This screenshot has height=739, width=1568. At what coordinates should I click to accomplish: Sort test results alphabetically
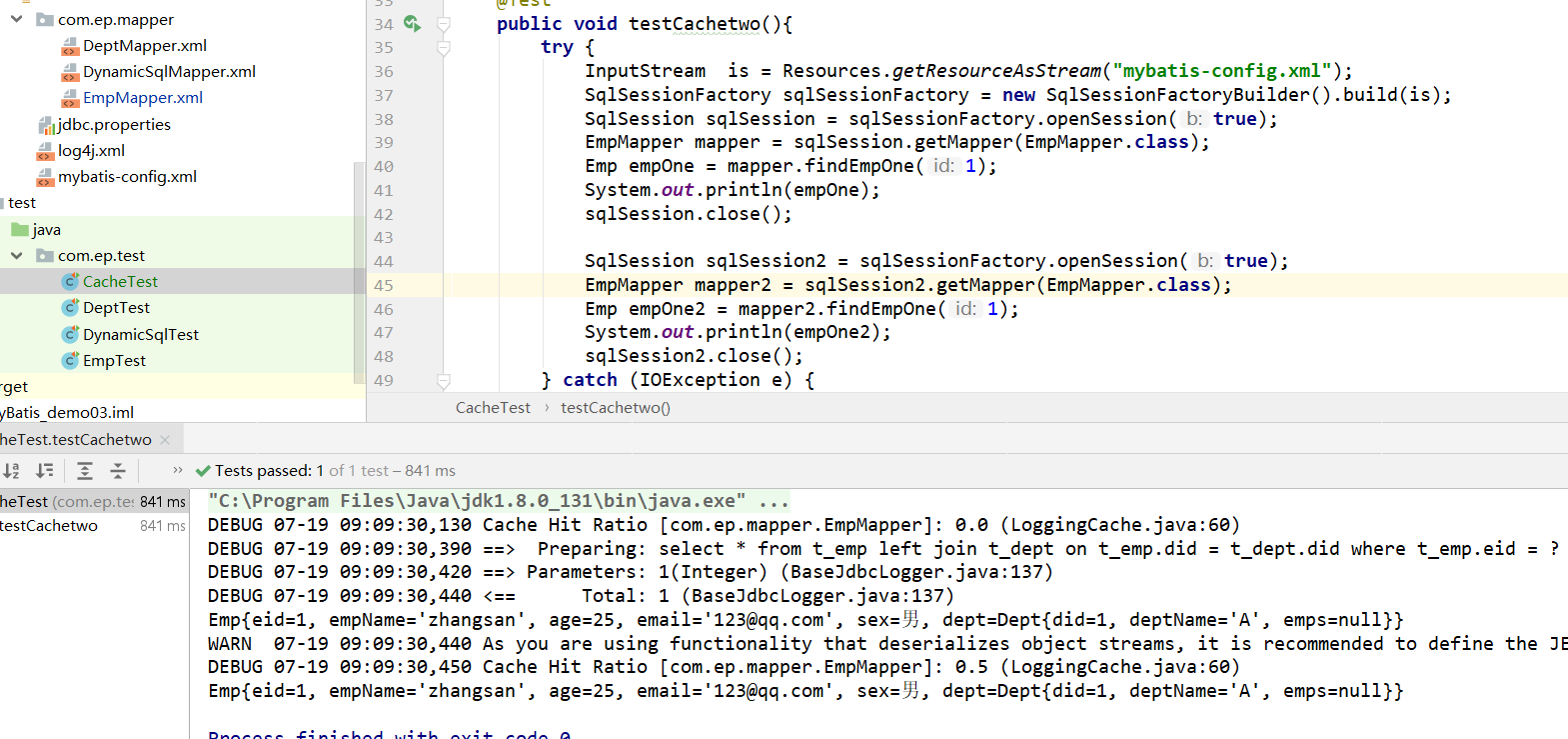(x=11, y=470)
